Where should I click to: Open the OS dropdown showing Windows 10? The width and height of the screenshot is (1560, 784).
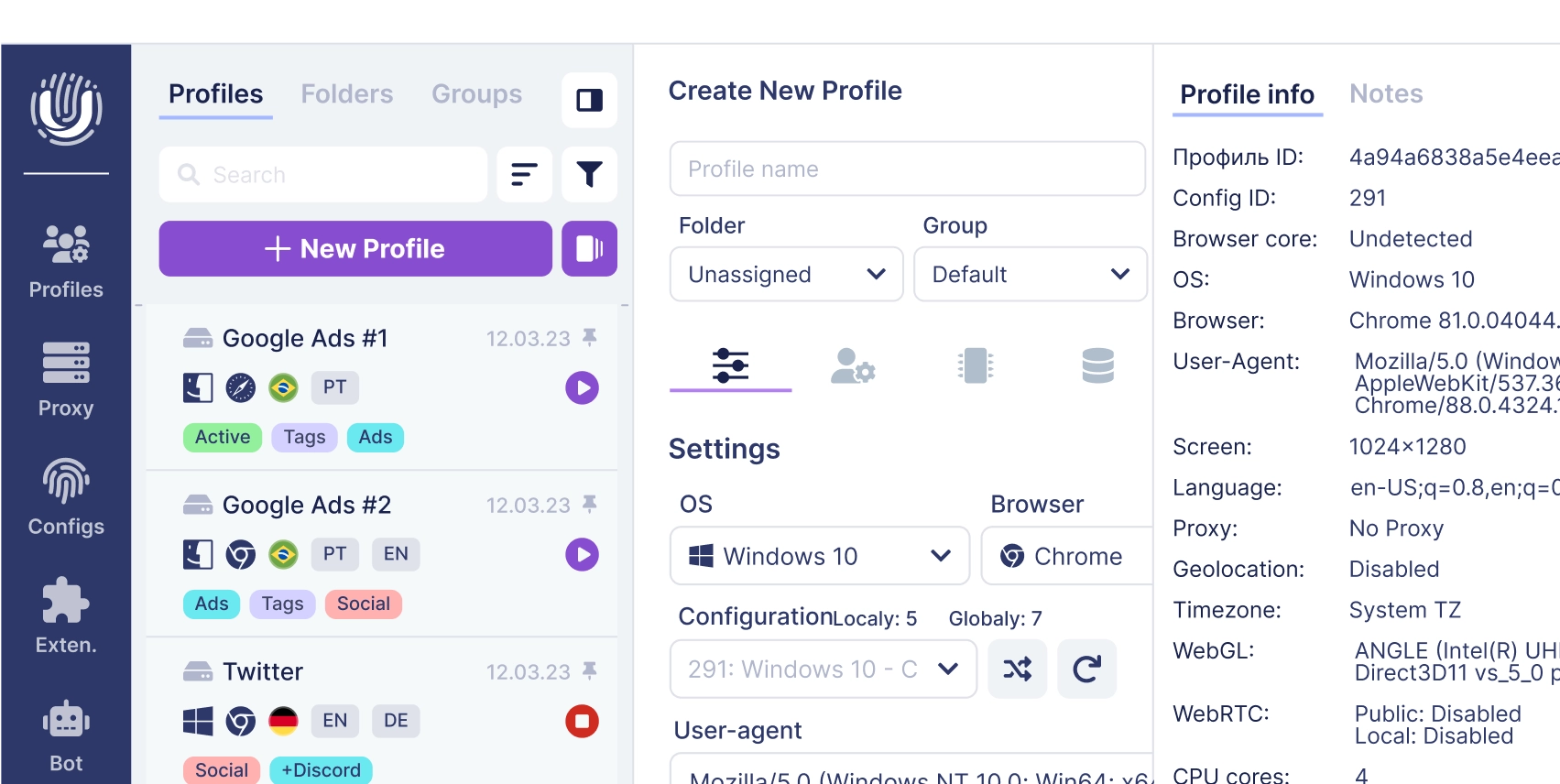818,555
